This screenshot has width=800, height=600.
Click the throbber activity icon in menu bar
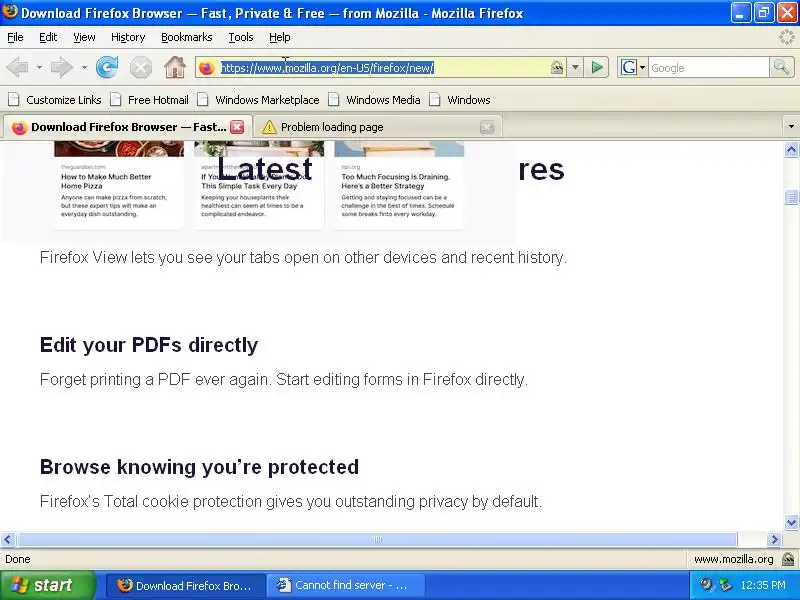[x=787, y=37]
